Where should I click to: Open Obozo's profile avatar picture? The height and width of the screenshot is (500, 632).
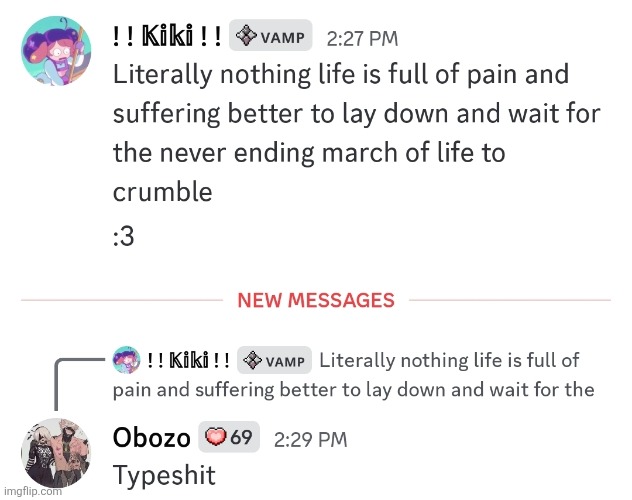pyautogui.click(x=58, y=455)
